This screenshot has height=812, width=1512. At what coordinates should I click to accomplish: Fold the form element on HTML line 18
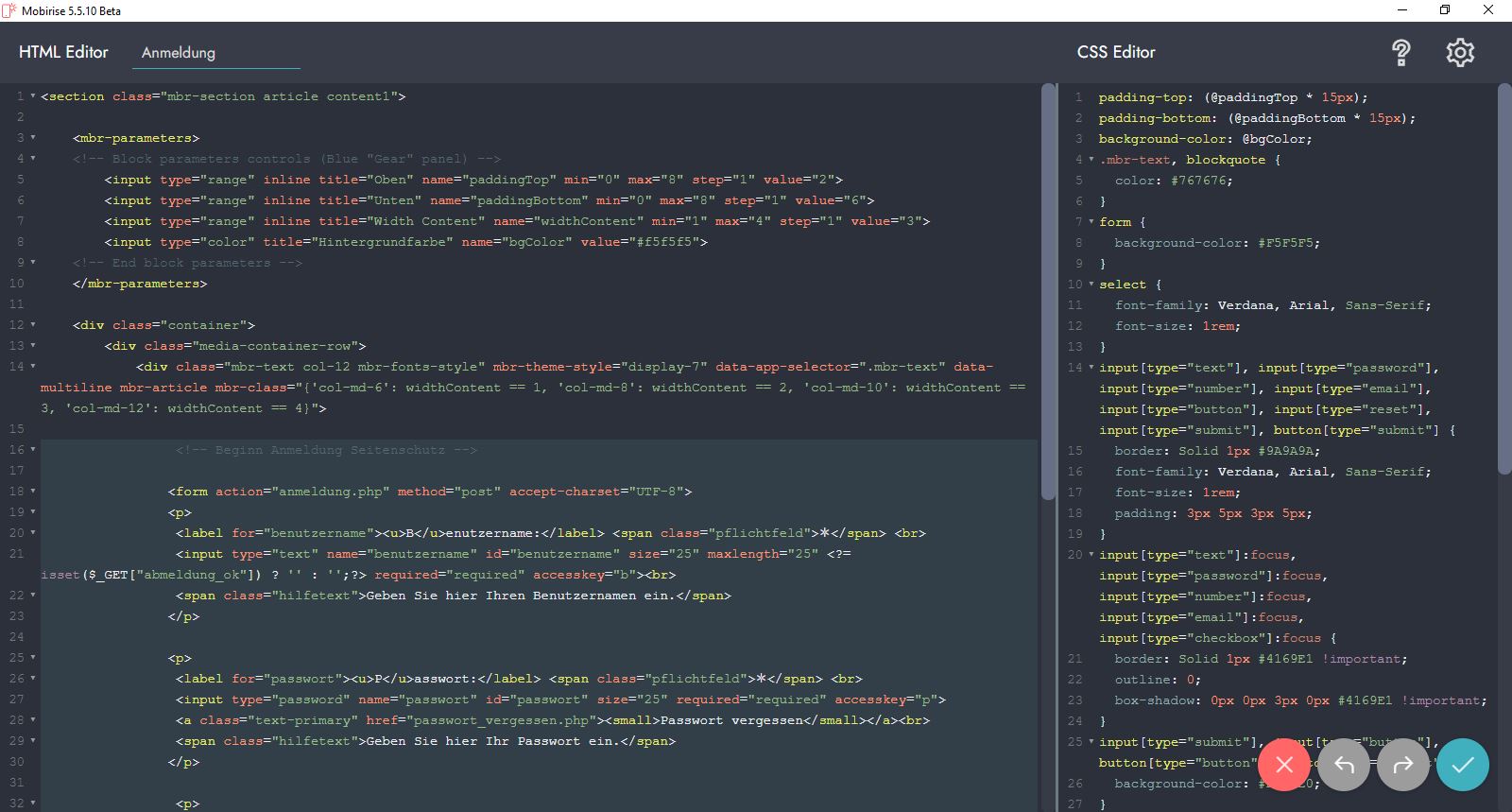pyautogui.click(x=33, y=492)
